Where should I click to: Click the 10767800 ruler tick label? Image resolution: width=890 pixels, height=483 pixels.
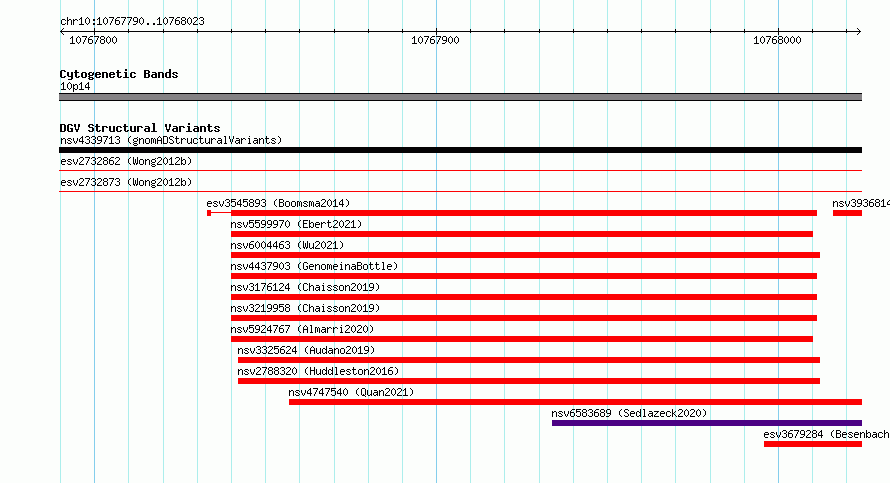coord(93,40)
